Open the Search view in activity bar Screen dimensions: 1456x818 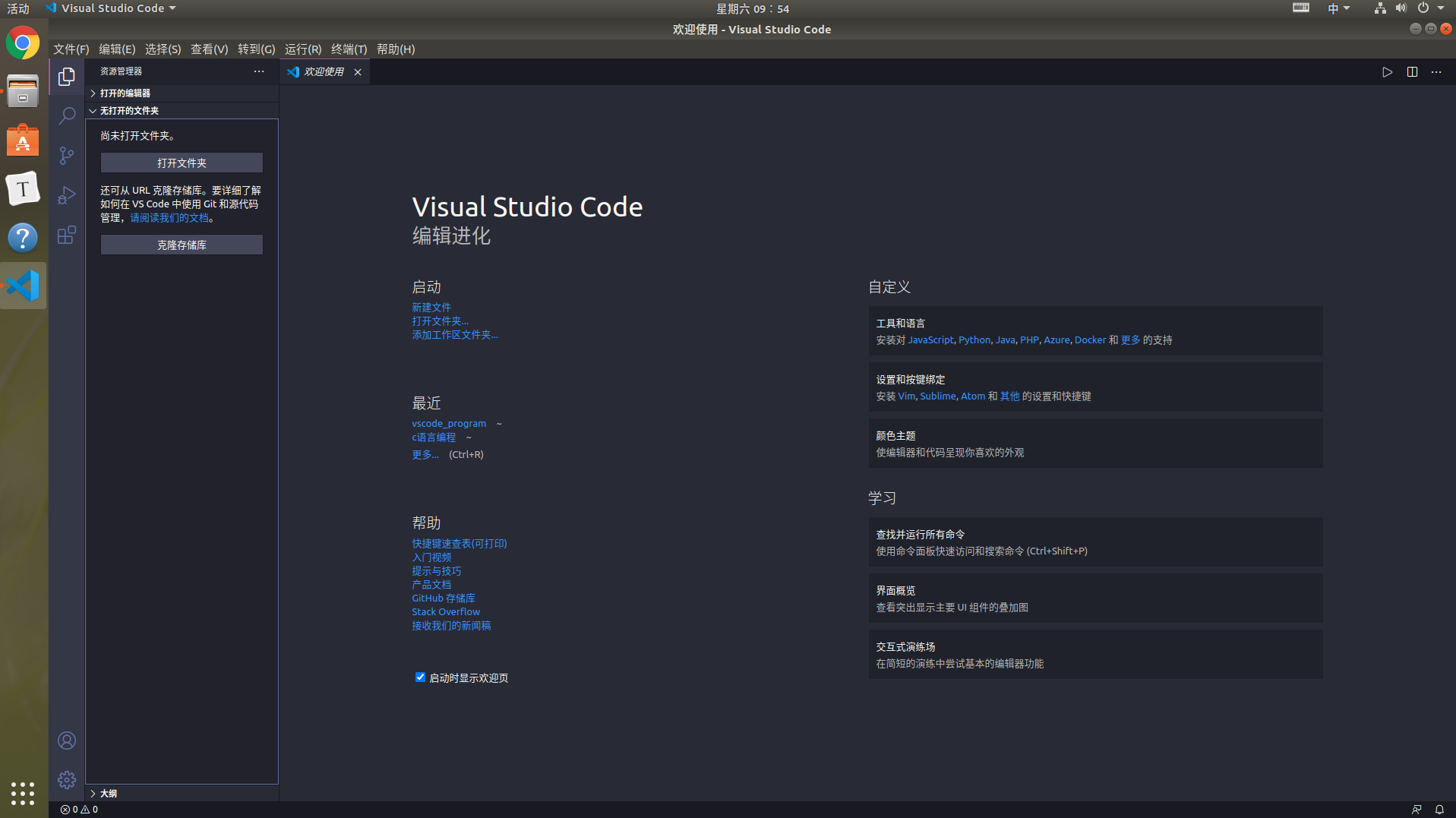click(x=67, y=116)
